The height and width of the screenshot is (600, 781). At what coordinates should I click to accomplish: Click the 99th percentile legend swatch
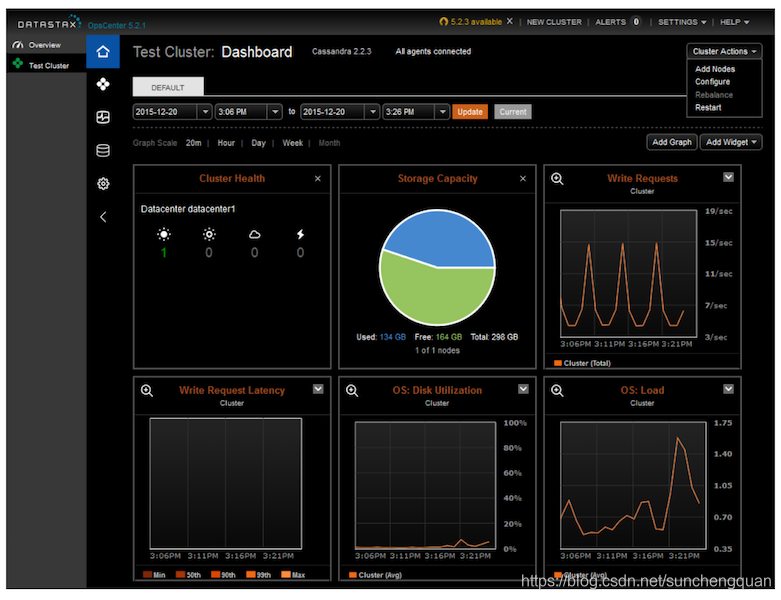pyautogui.click(x=251, y=575)
